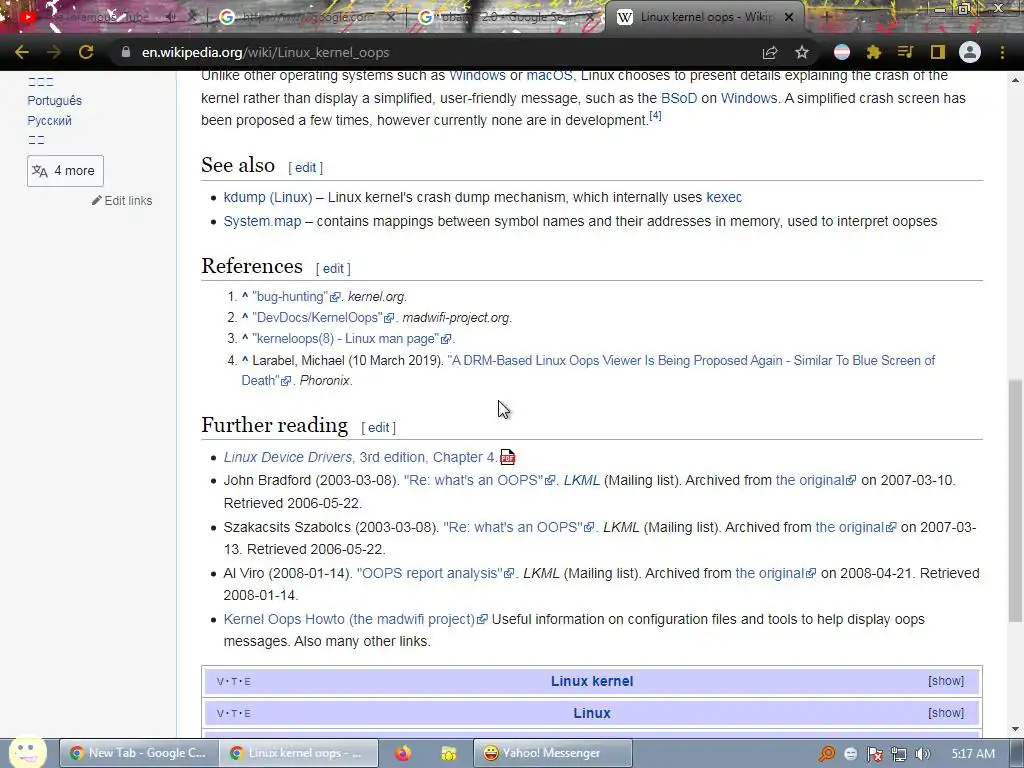Open "OOPS report analysis" link

pyautogui.click(x=430, y=573)
